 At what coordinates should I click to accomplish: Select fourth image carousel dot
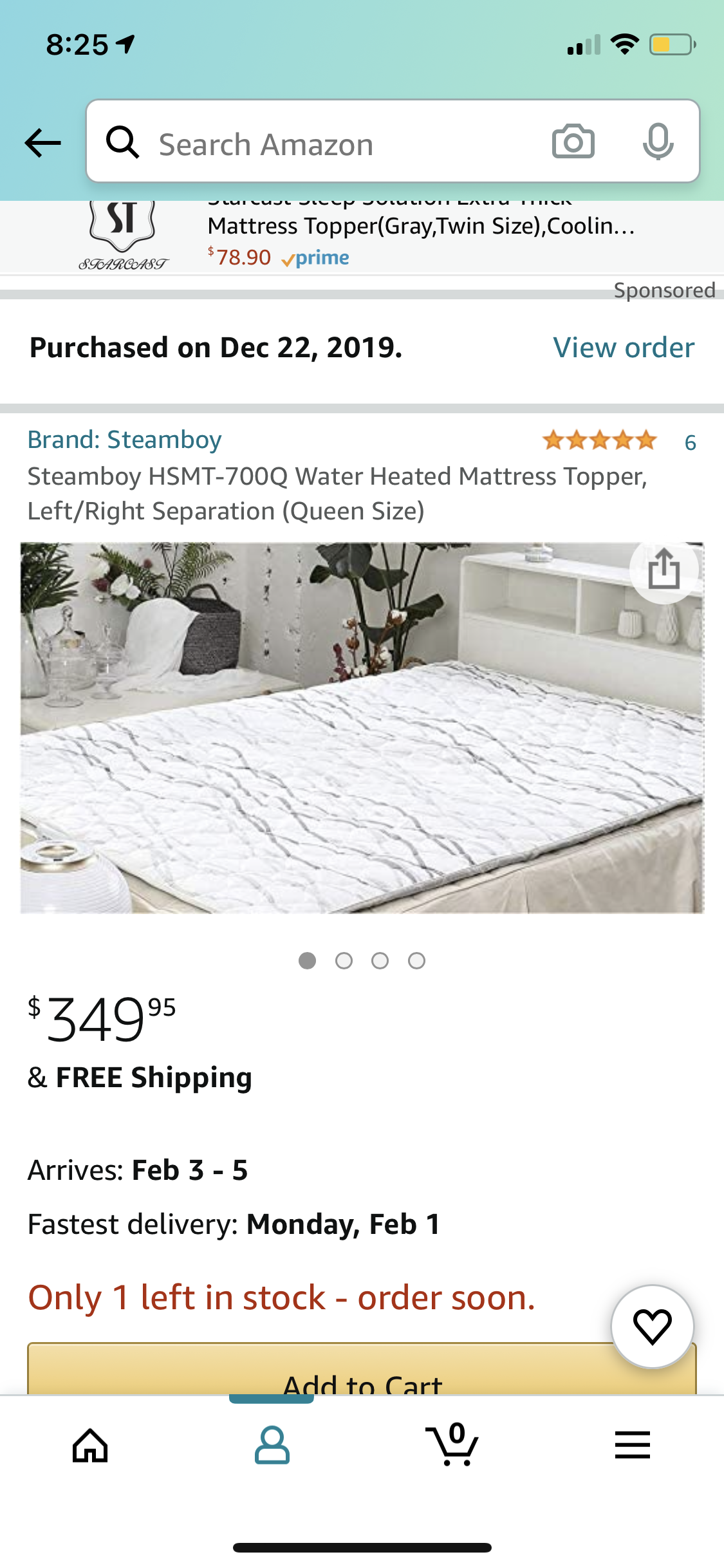(416, 961)
